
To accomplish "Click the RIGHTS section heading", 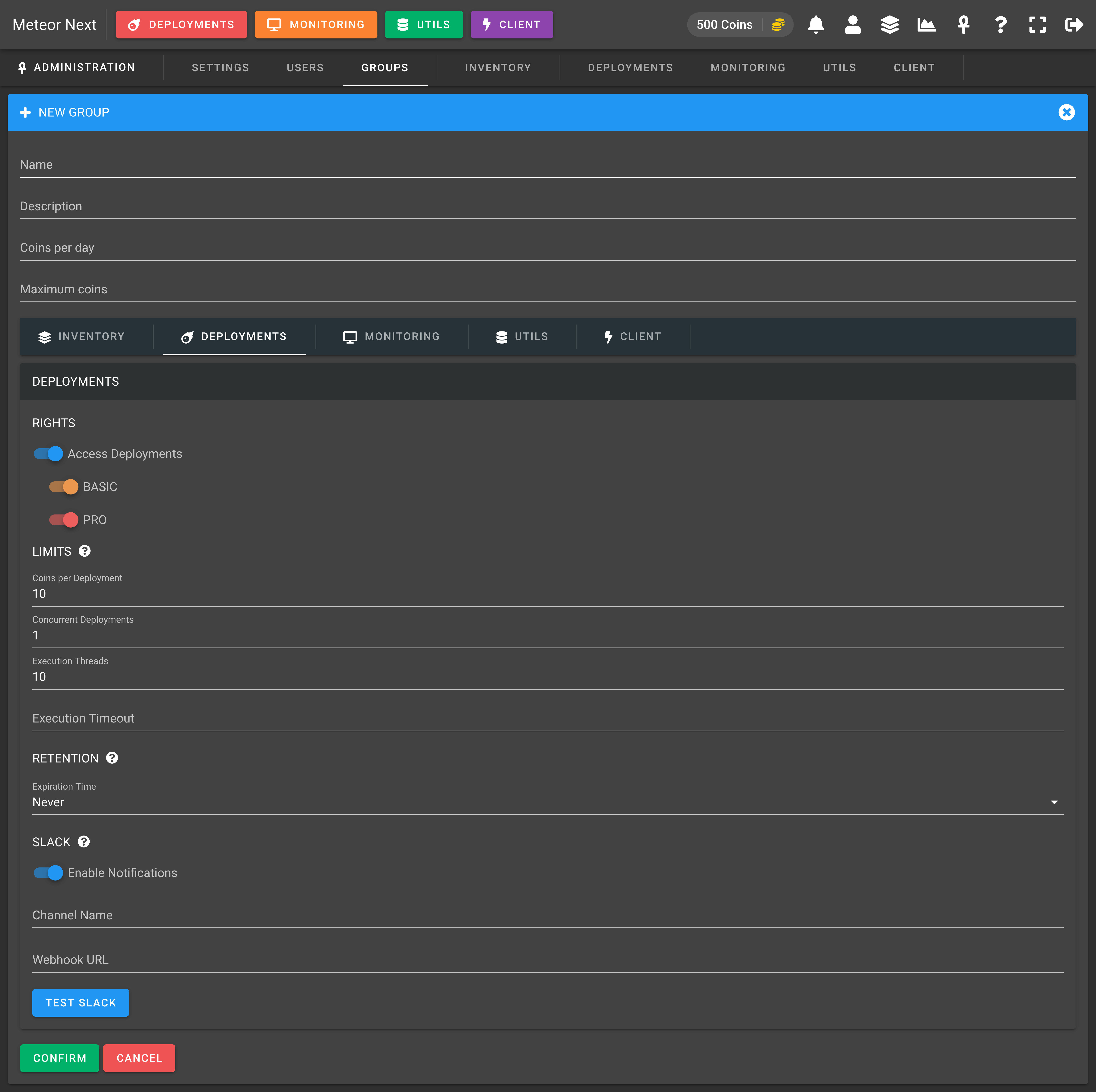I will pyautogui.click(x=54, y=423).
